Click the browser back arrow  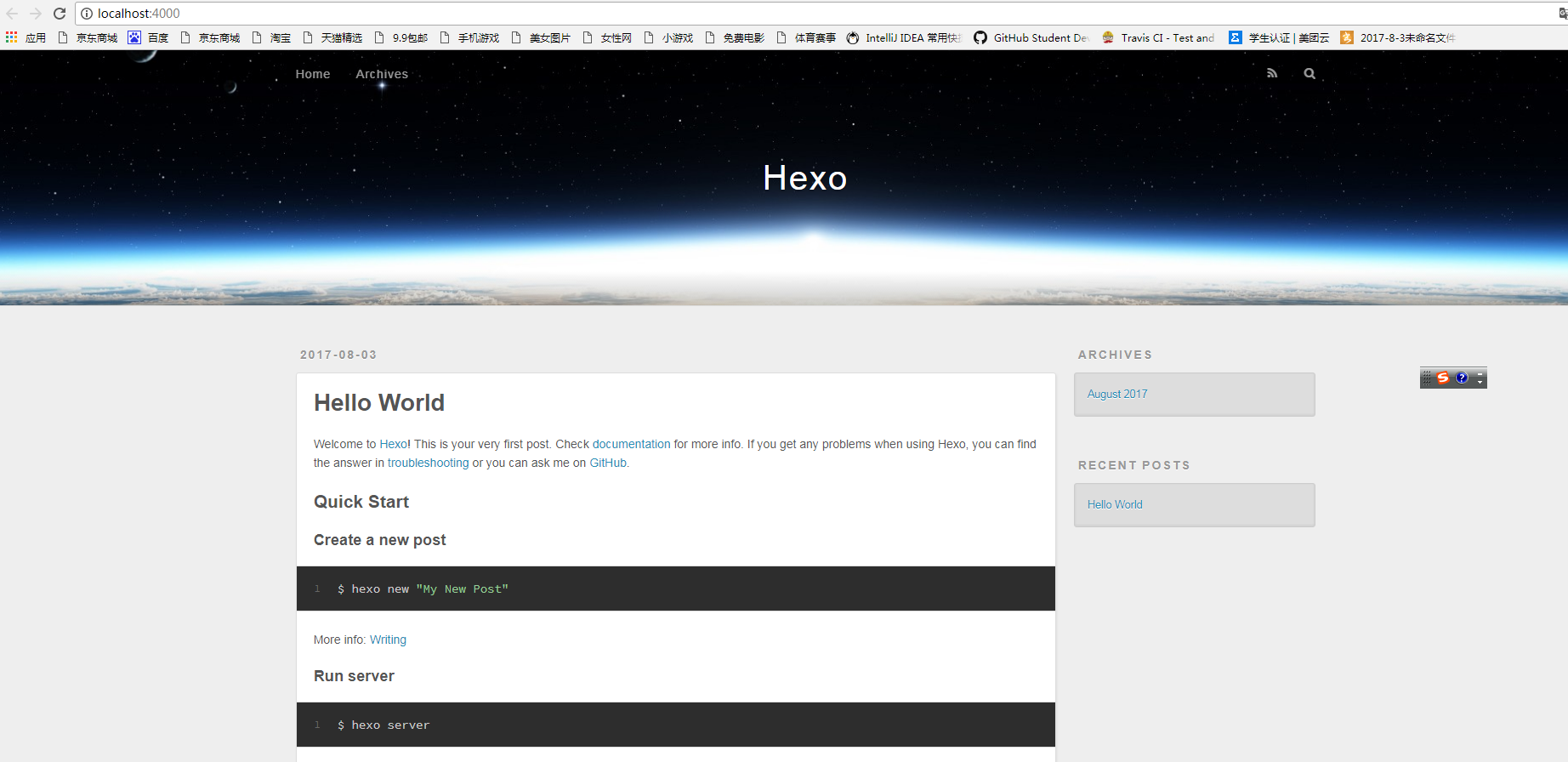click(12, 14)
